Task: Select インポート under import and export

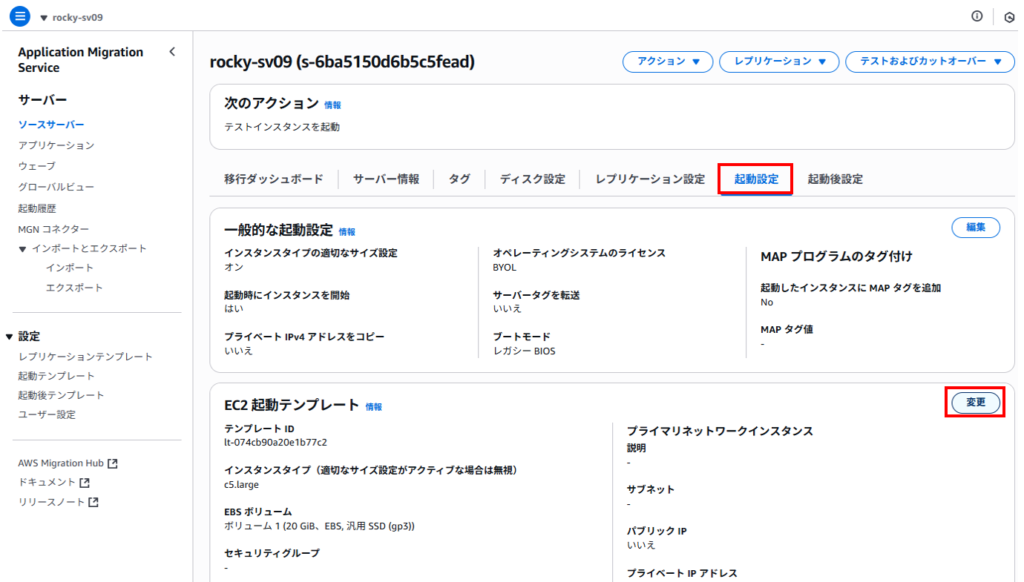Action: 69,268
